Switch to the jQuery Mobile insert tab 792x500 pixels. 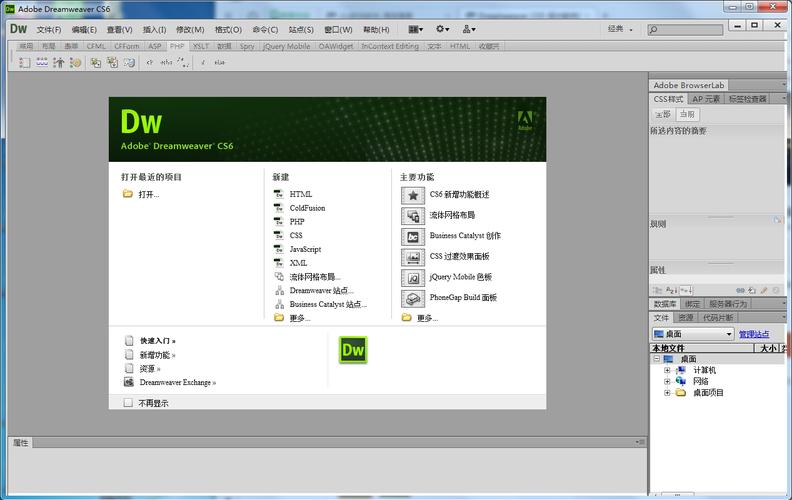coord(286,46)
